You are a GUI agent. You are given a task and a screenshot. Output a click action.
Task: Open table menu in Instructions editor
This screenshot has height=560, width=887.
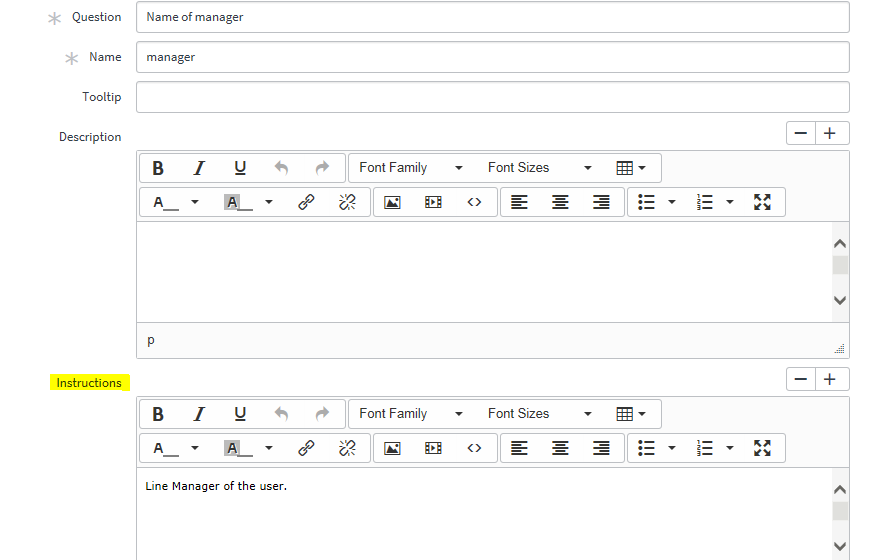[x=631, y=414]
